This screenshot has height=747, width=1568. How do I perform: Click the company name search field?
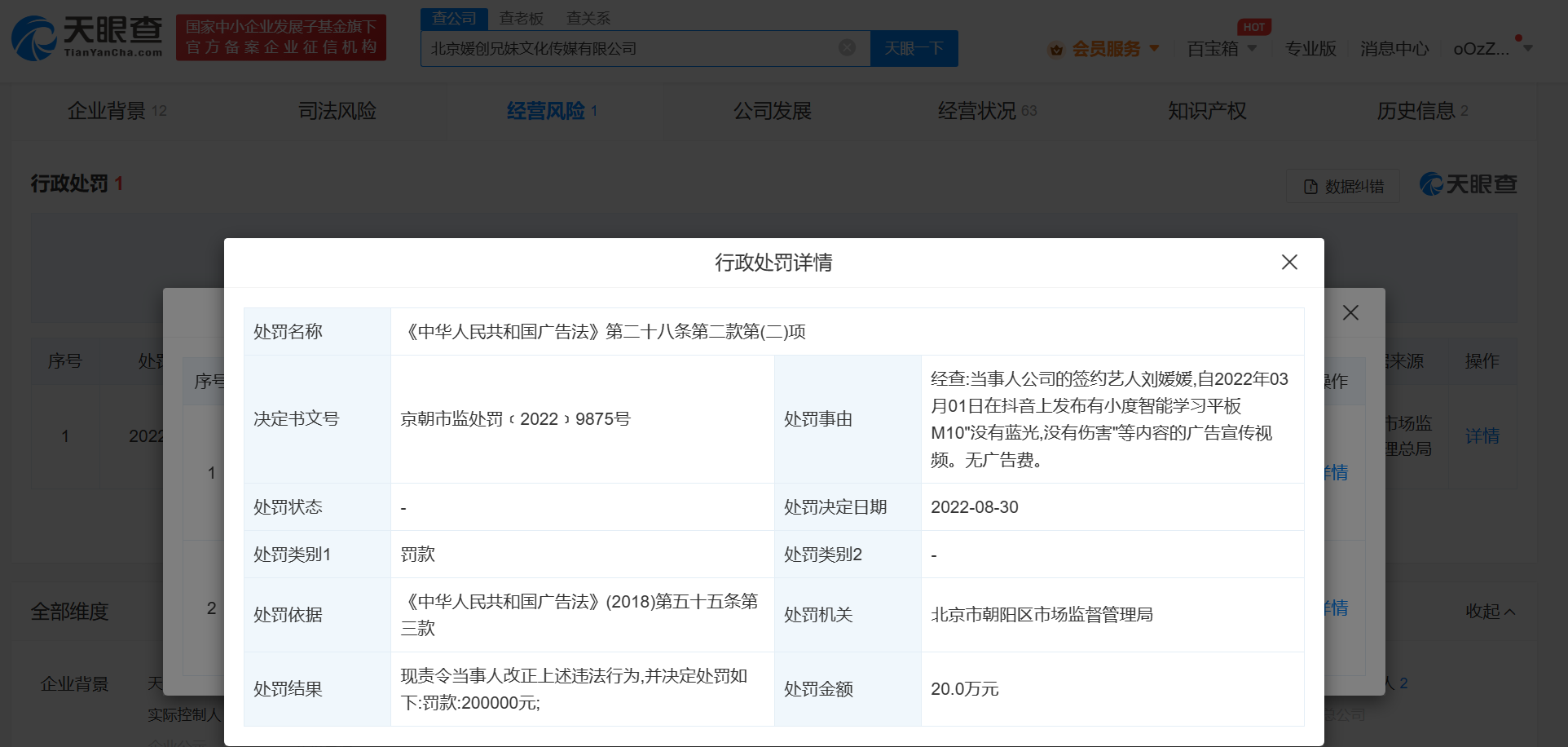coord(628,49)
